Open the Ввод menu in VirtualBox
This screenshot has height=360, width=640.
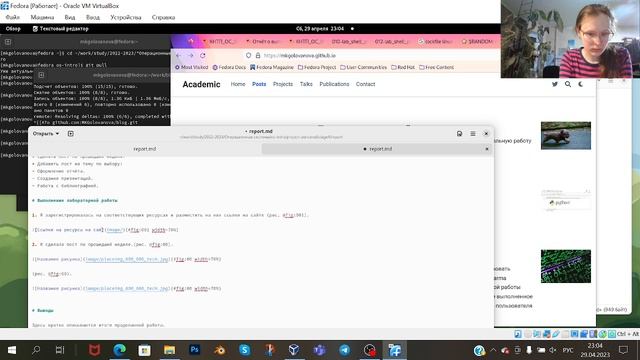click(93, 18)
